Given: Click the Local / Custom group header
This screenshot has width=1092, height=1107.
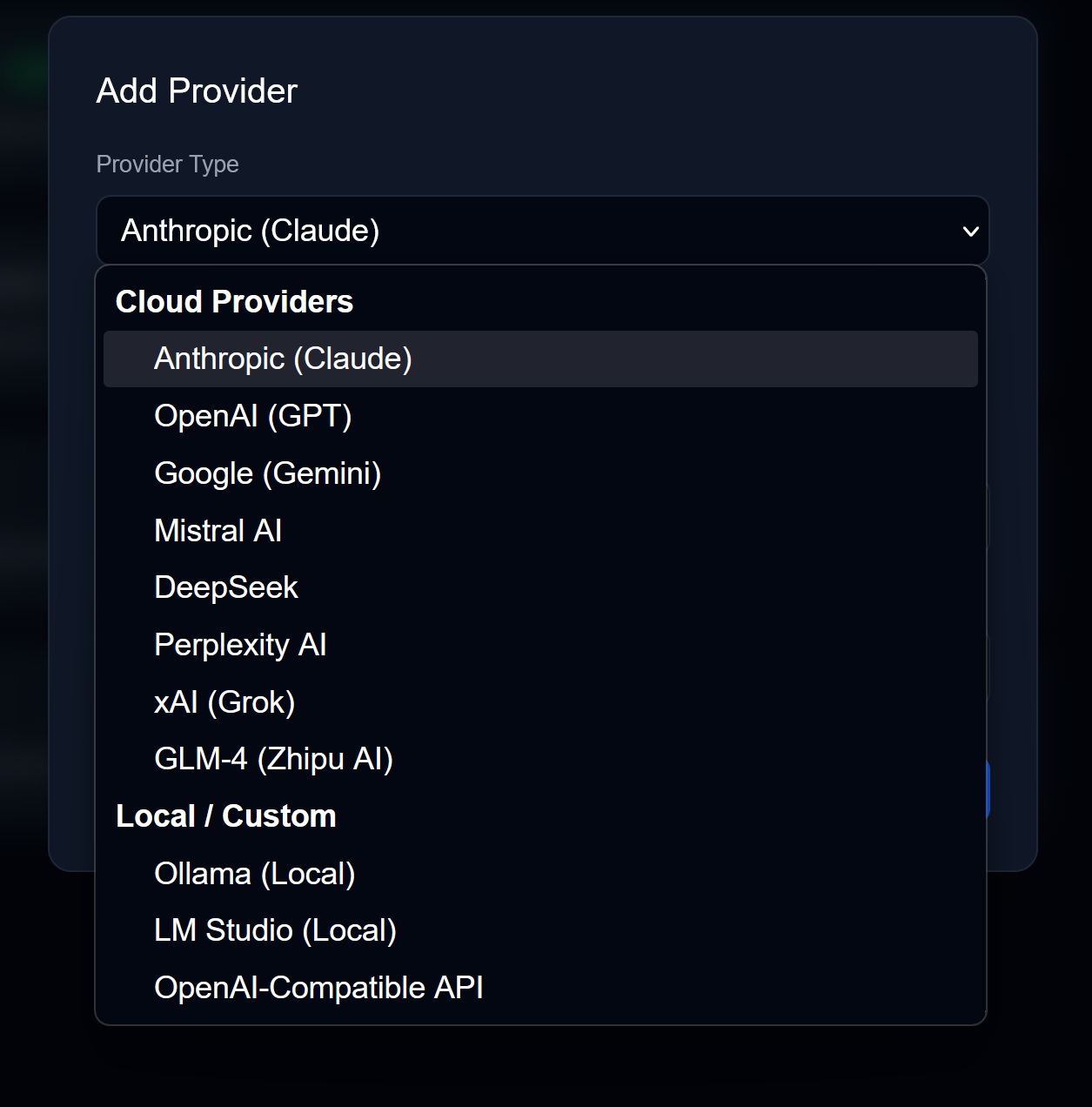Looking at the screenshot, I should 226,815.
